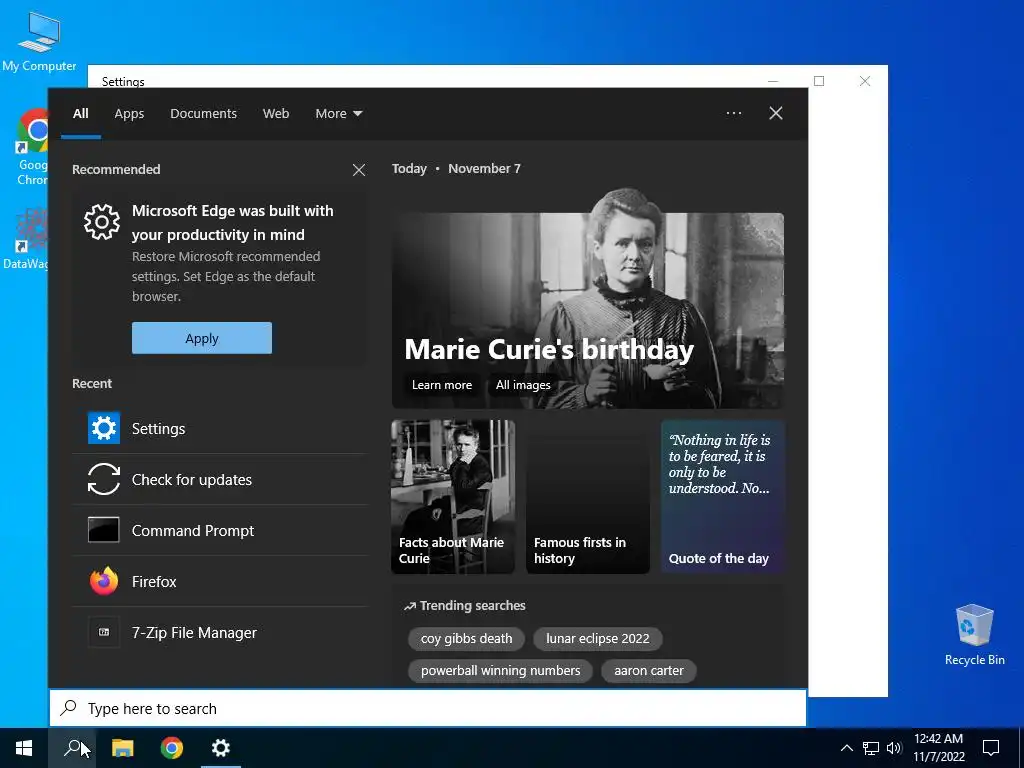
Task: Click the 'Type here to search' field
Action: coord(428,709)
